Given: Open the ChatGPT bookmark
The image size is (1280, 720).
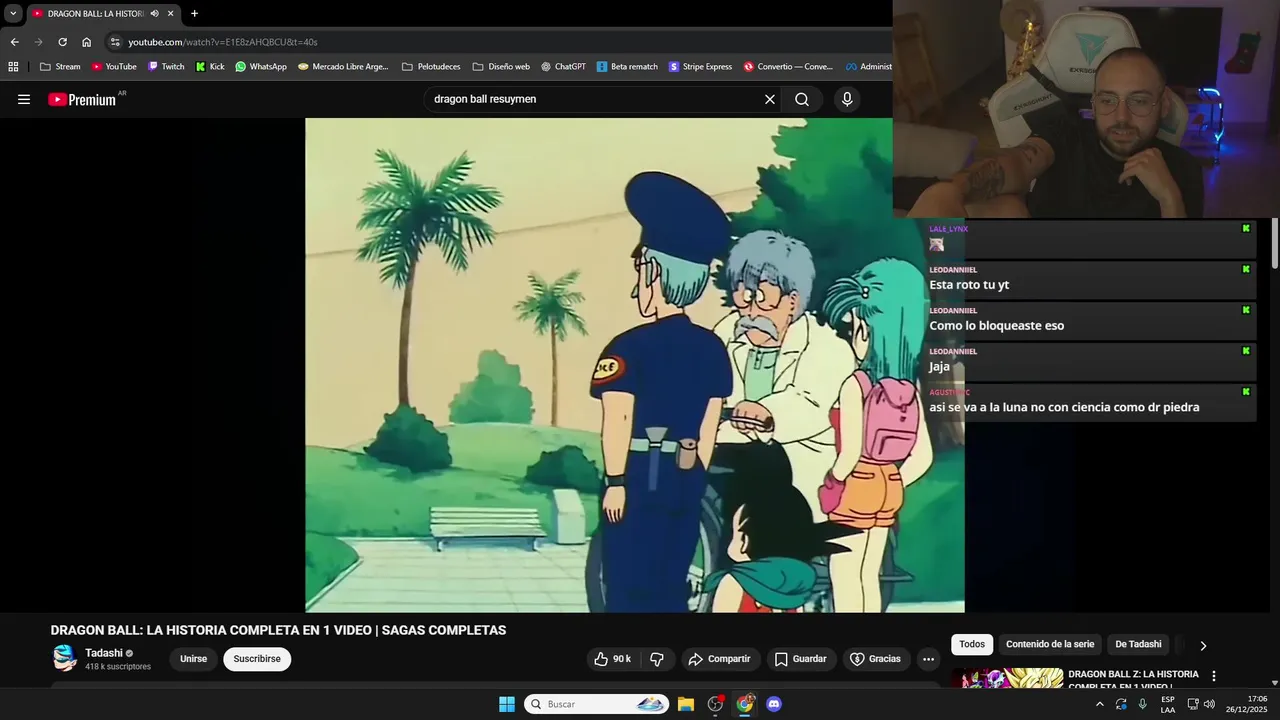Looking at the screenshot, I should pyautogui.click(x=563, y=67).
